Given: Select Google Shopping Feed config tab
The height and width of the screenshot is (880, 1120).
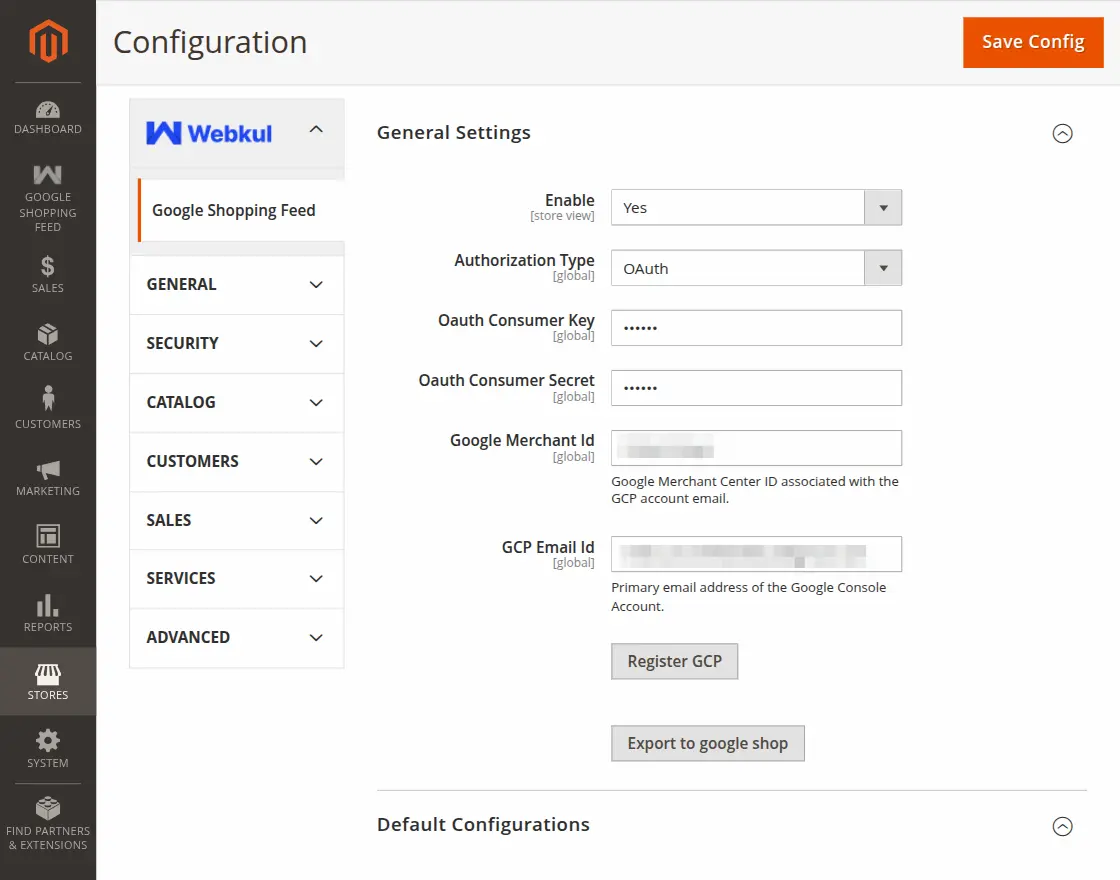Looking at the screenshot, I should coord(241,210).
